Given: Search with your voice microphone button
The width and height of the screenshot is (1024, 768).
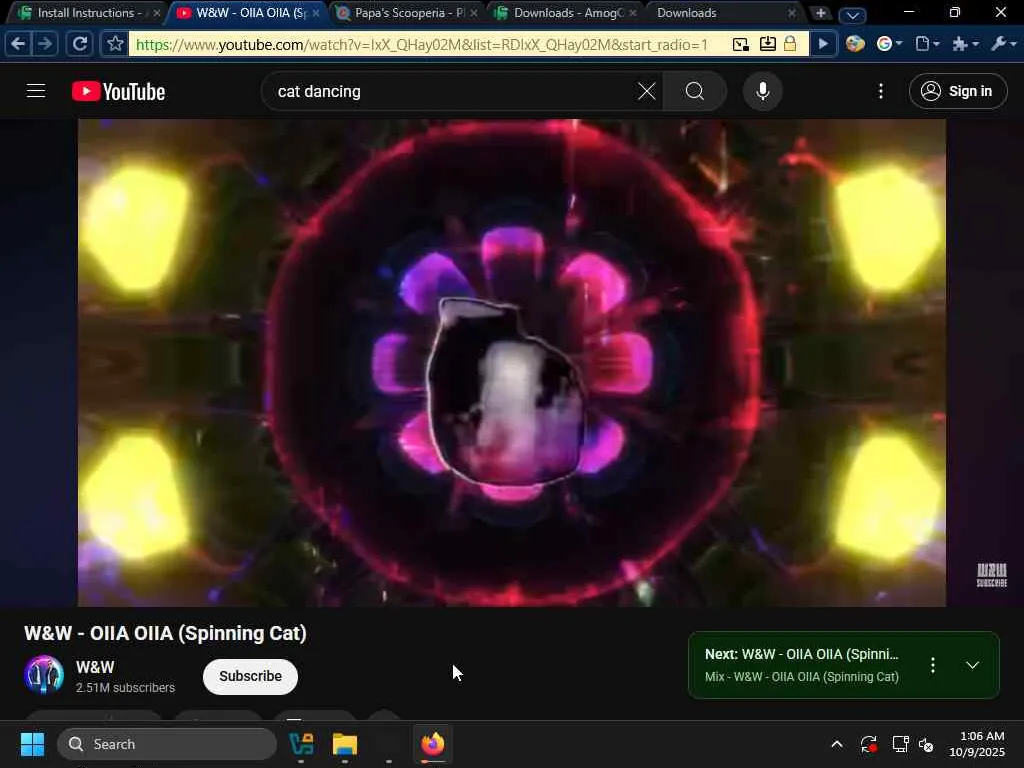Looking at the screenshot, I should [762, 91].
